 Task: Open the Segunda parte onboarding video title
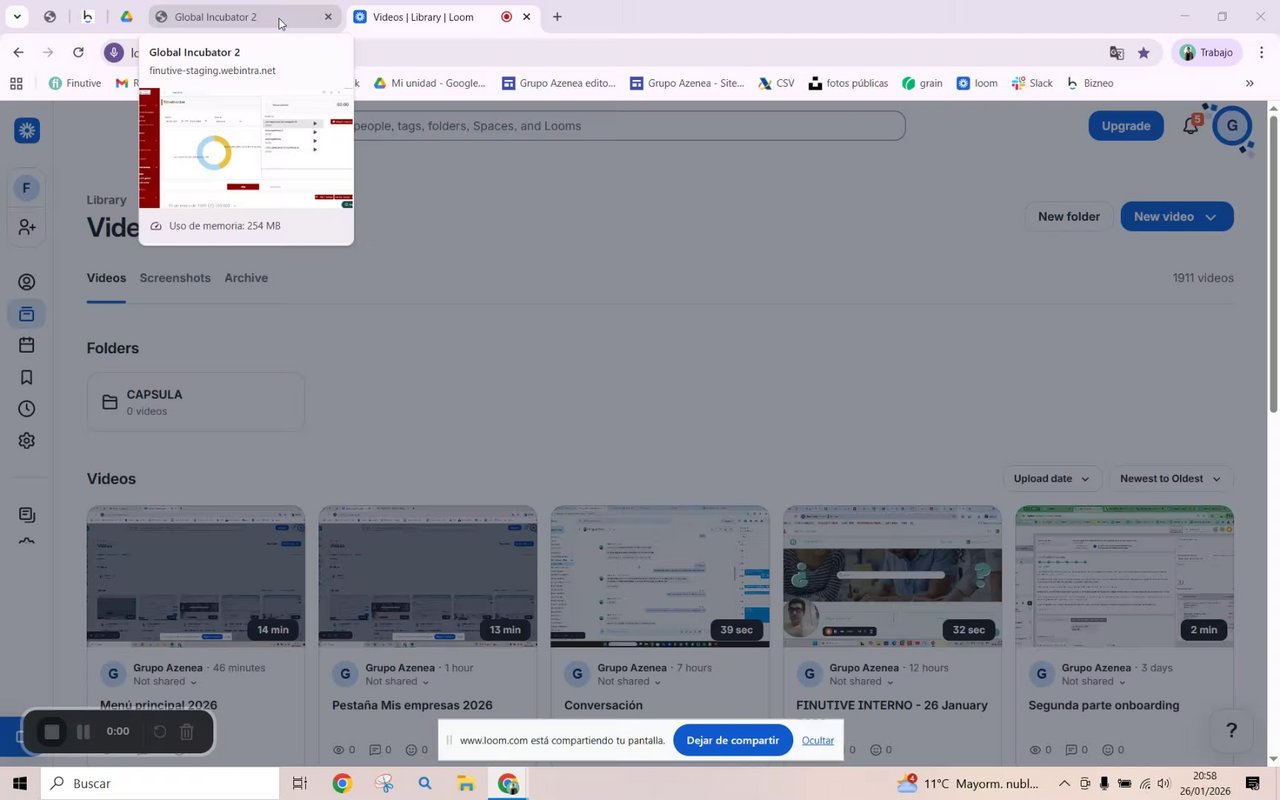(x=1104, y=705)
